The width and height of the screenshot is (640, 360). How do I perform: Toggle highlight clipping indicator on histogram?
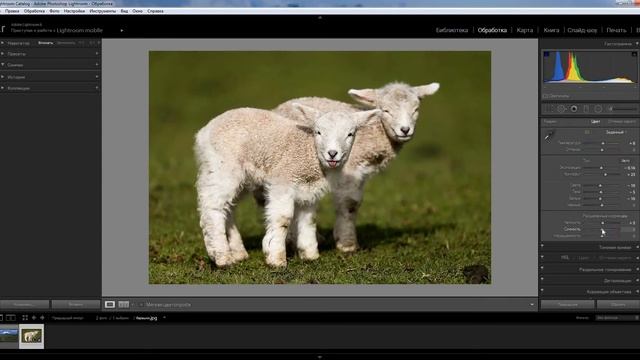[634, 54]
